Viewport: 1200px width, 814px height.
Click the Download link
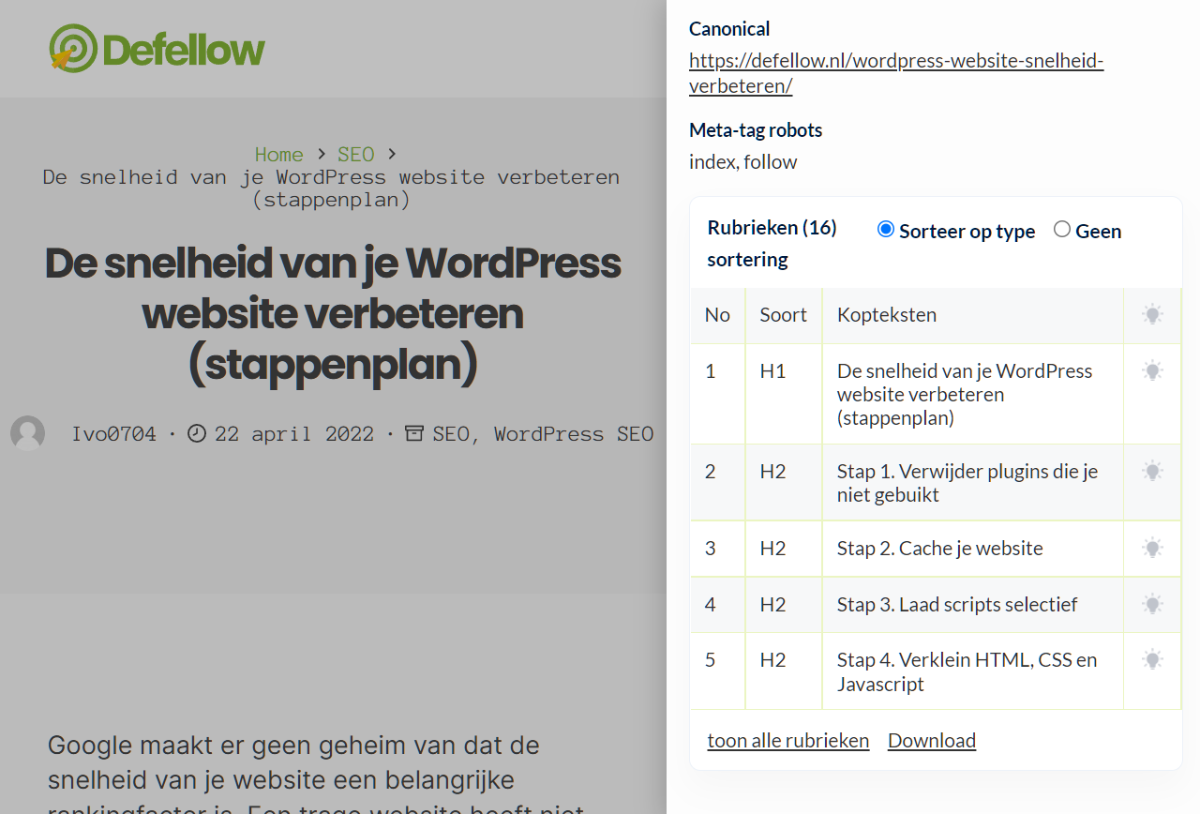pos(932,740)
